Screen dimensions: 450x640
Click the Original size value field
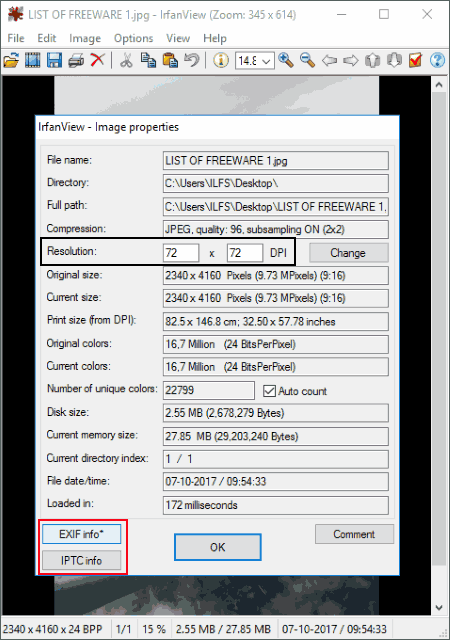tap(276, 276)
